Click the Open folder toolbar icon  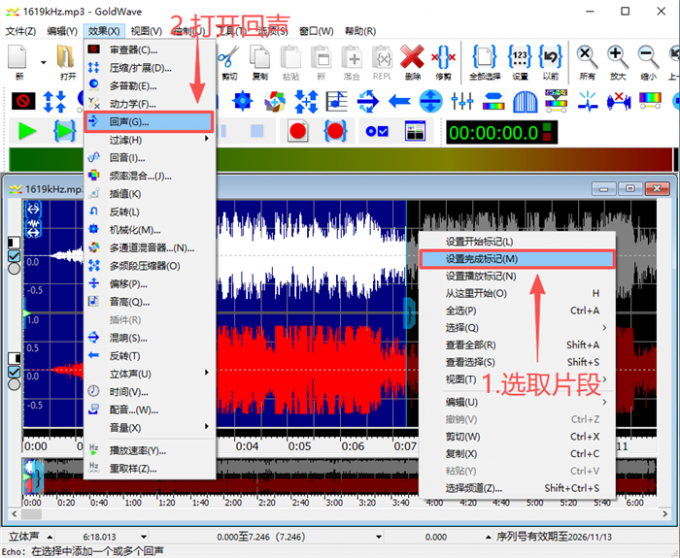pyautogui.click(x=65, y=57)
